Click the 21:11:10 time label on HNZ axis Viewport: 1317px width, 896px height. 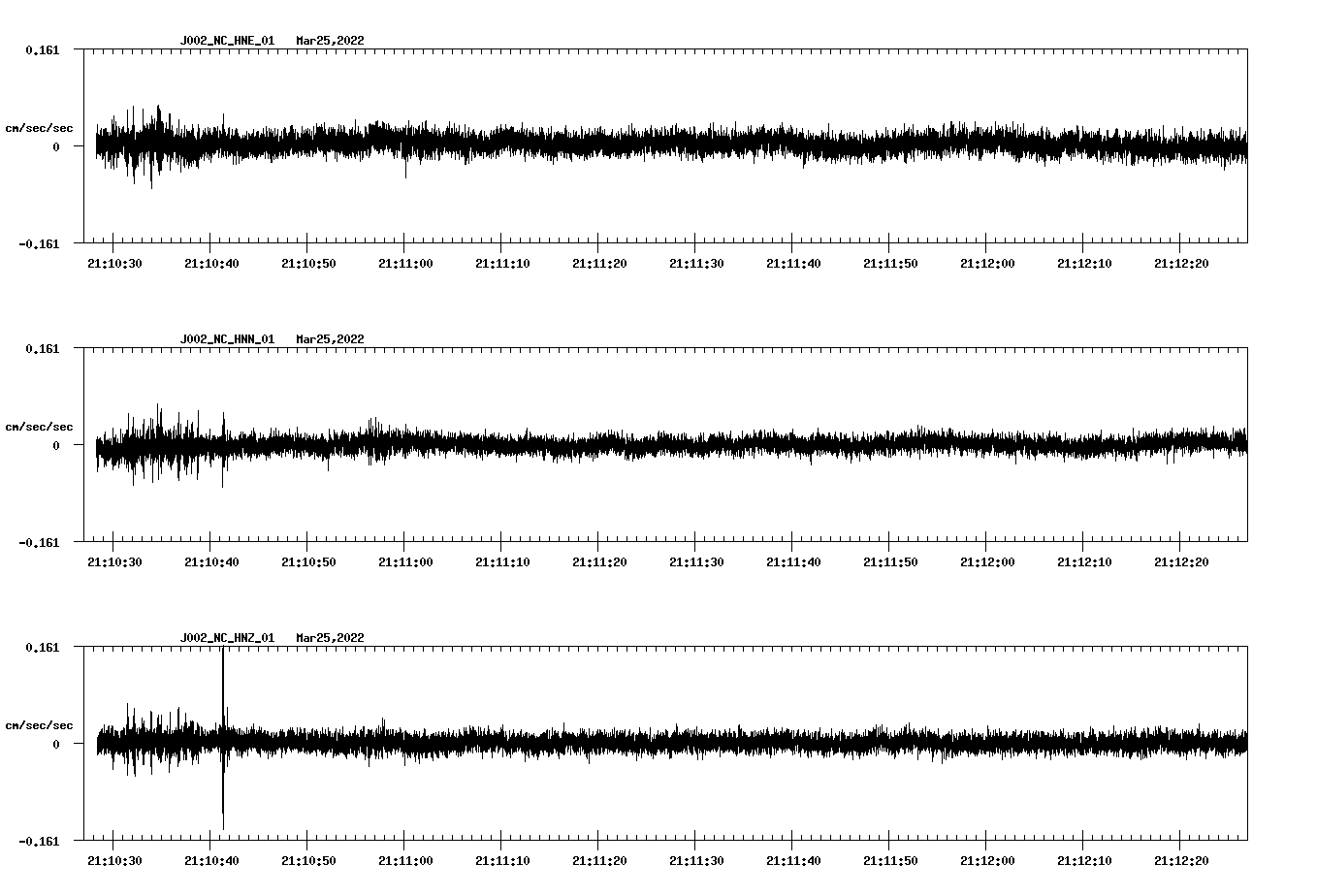502,860
